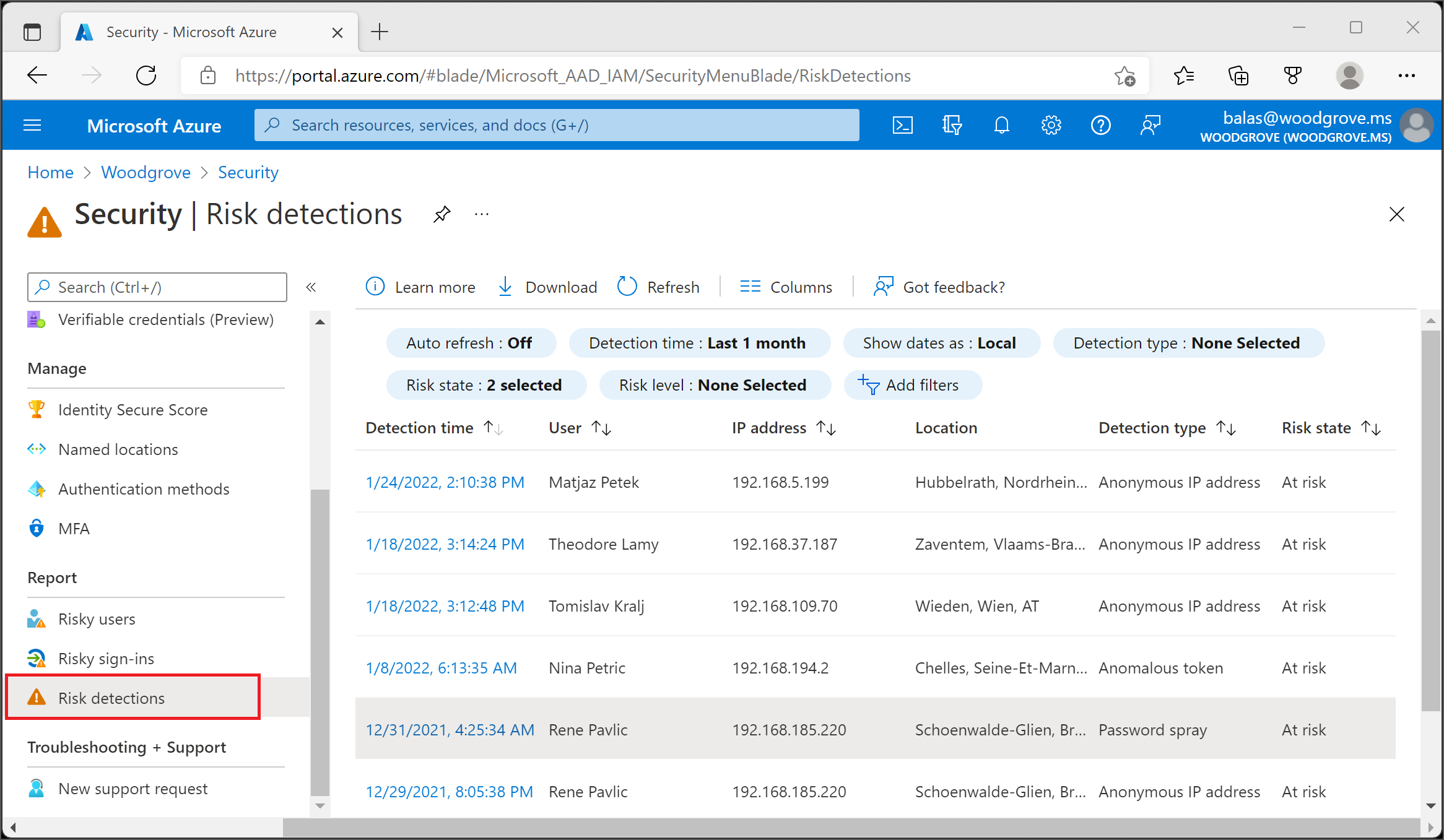Open the browser rewards trophy icon
The image size is (1444, 840).
[x=1292, y=76]
